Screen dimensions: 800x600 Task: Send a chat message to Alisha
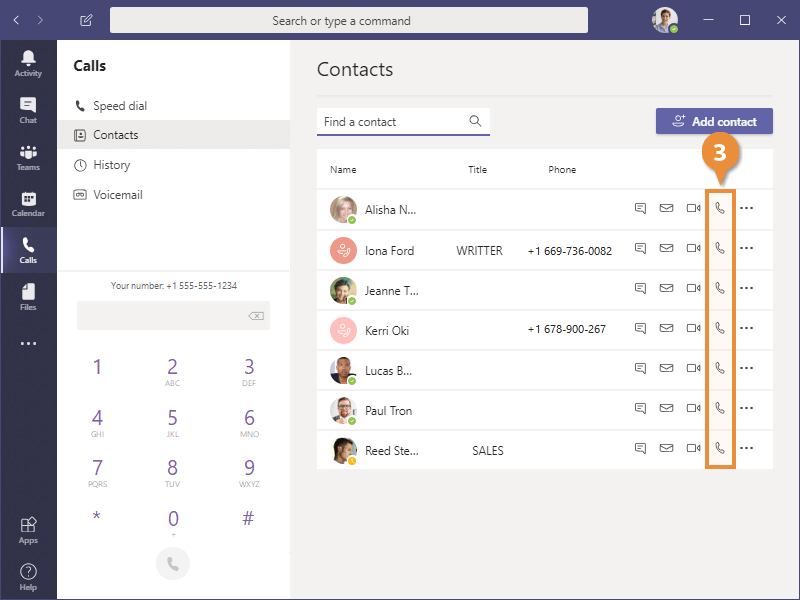tap(640, 208)
